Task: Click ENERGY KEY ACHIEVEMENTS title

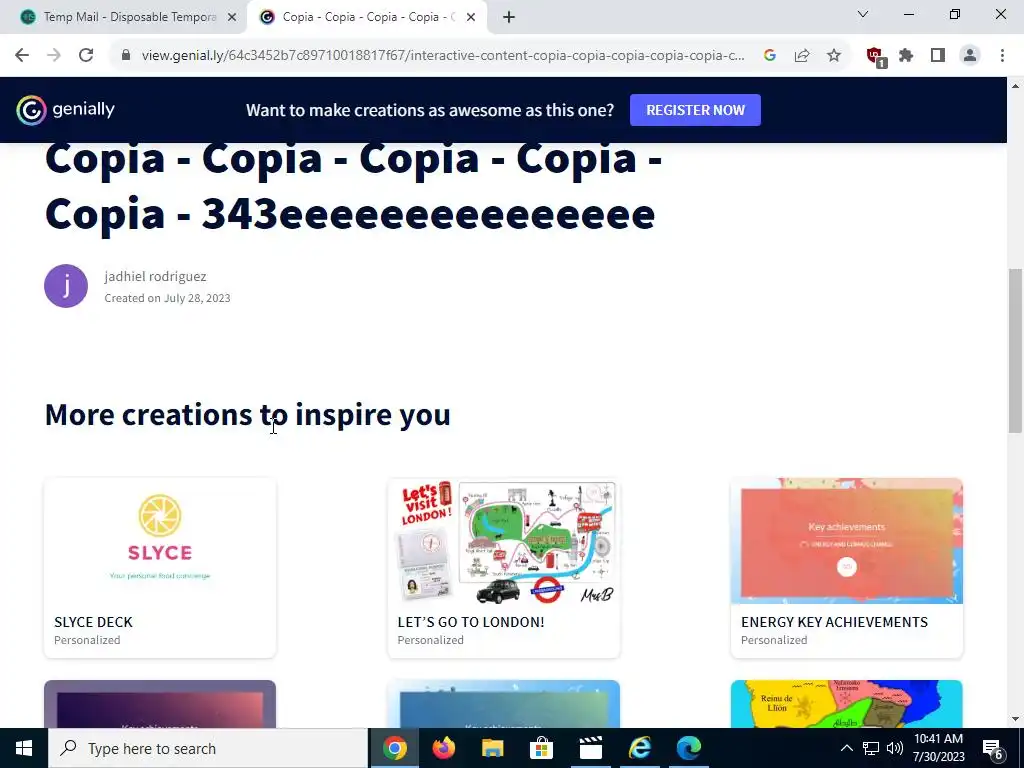Action: (835, 622)
